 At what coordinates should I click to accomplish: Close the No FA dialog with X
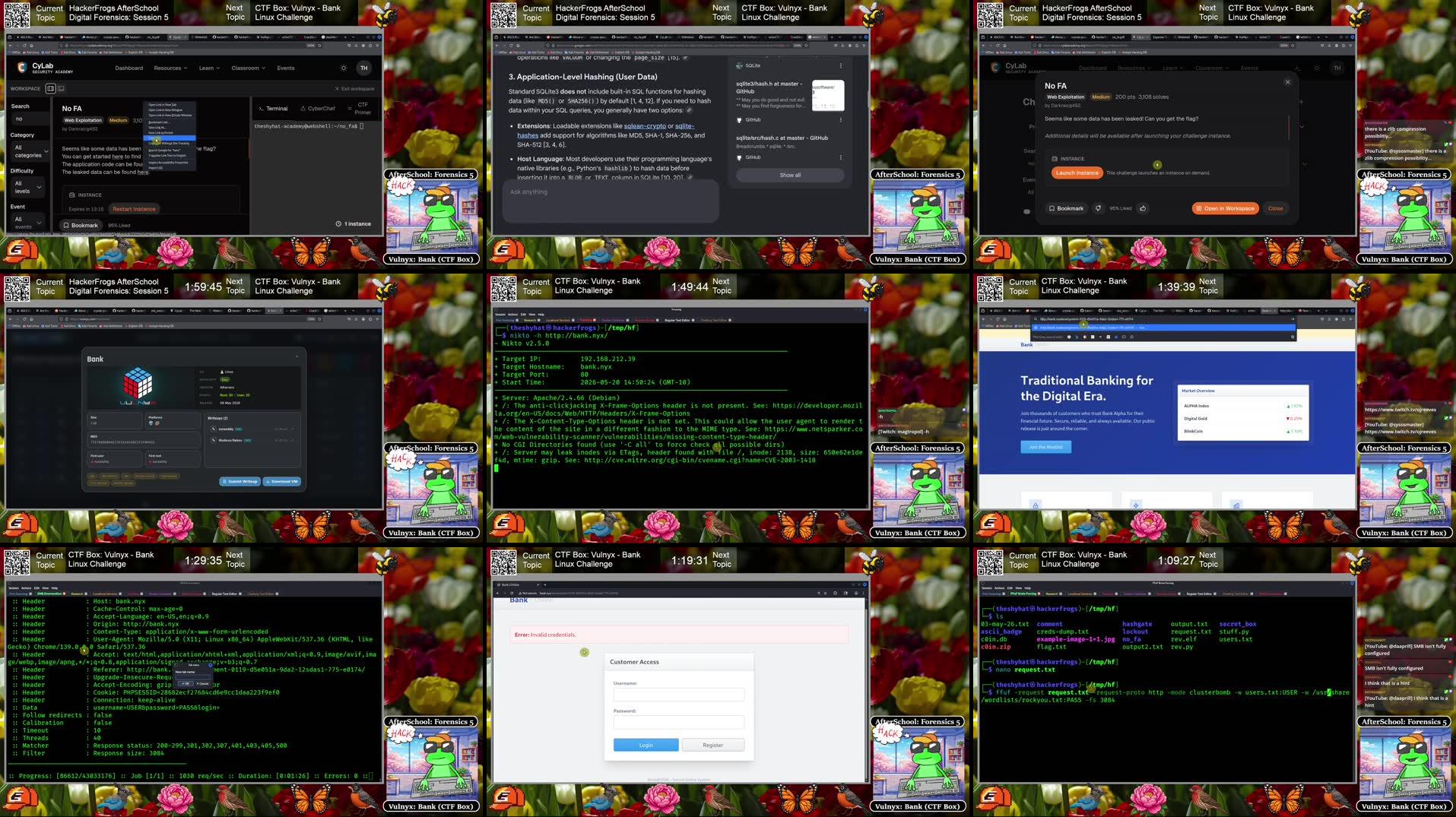(1287, 82)
